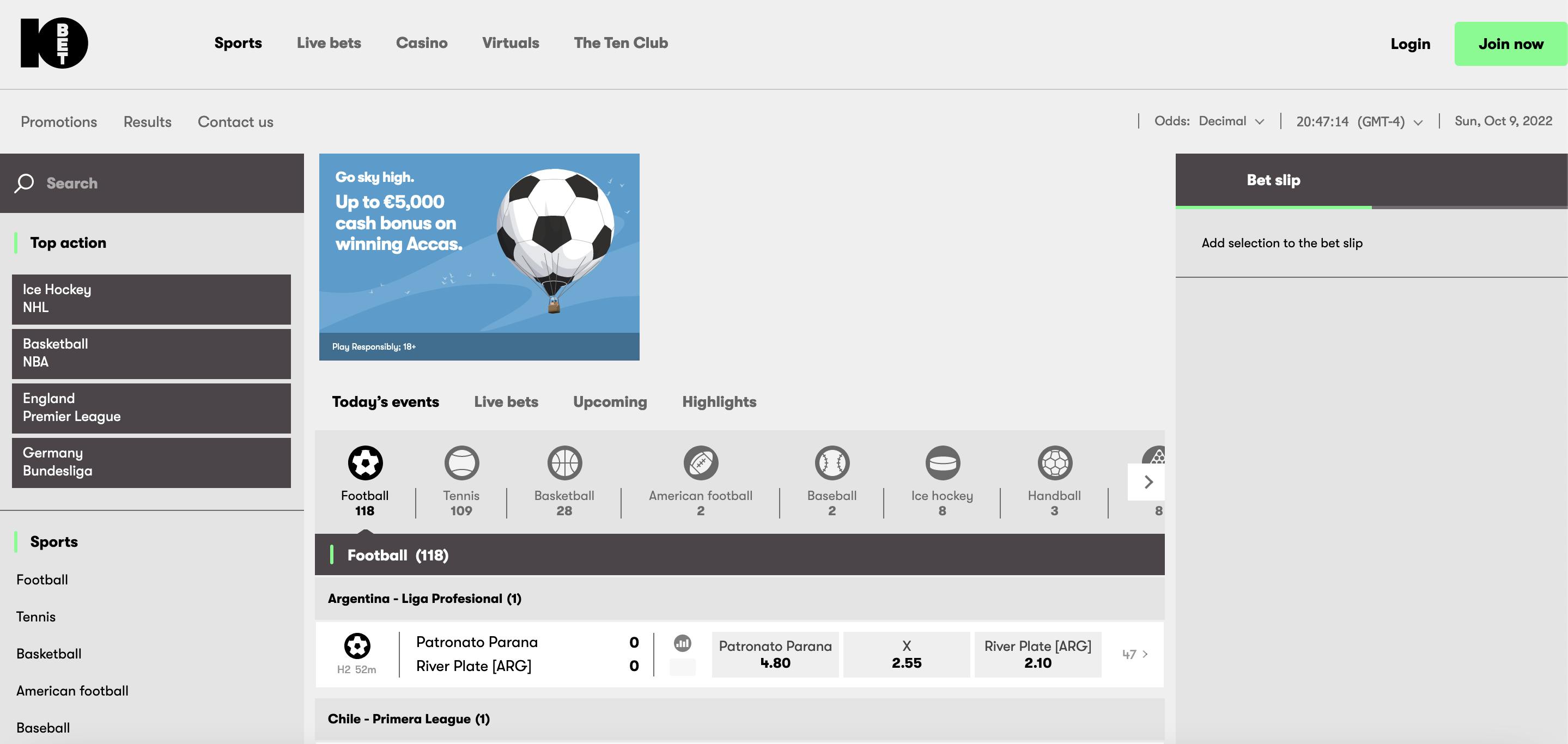Click the 10Bet logo
This screenshot has width=1568, height=744.
(x=54, y=43)
